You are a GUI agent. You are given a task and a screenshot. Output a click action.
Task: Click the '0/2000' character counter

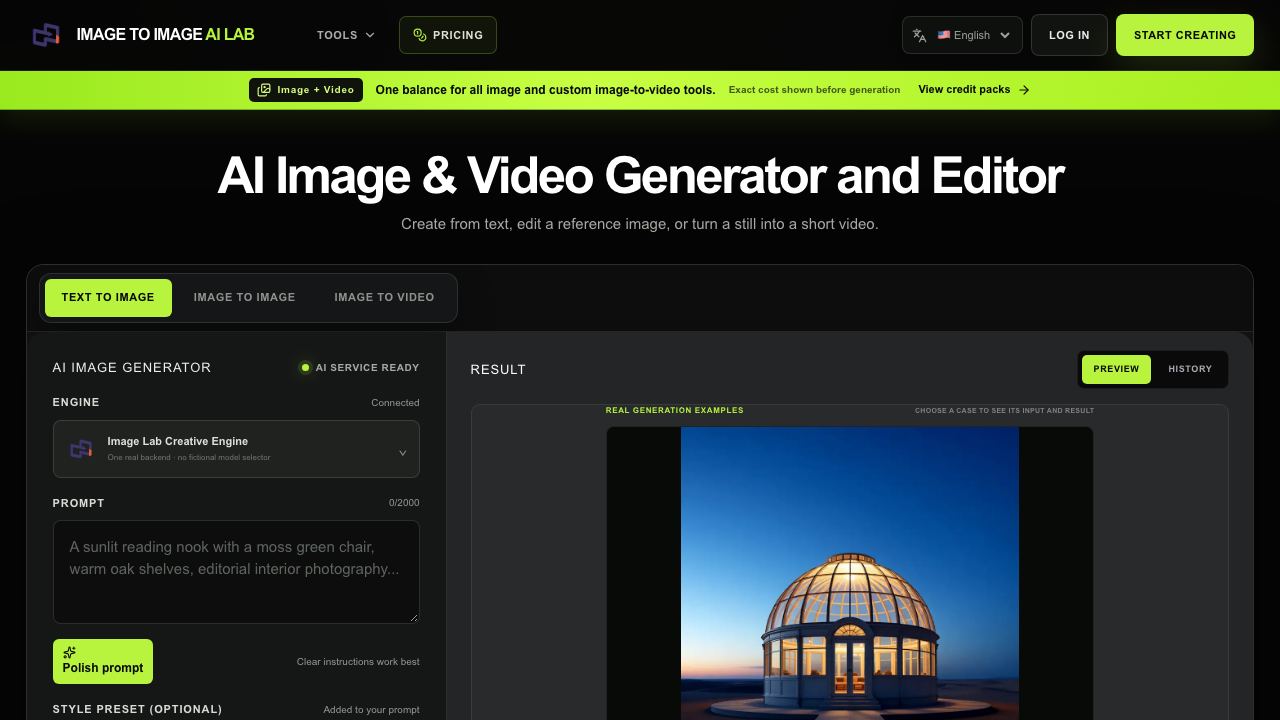pyautogui.click(x=404, y=503)
